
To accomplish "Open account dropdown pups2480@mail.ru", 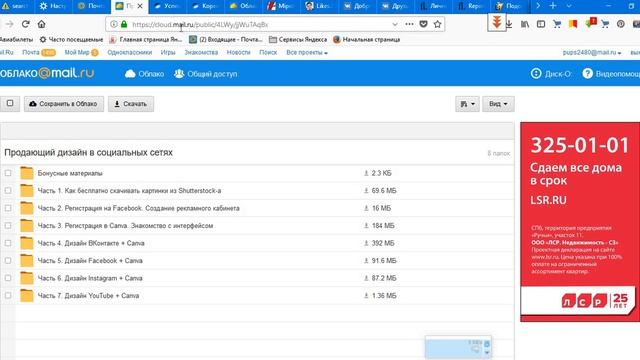I will 592,53.
